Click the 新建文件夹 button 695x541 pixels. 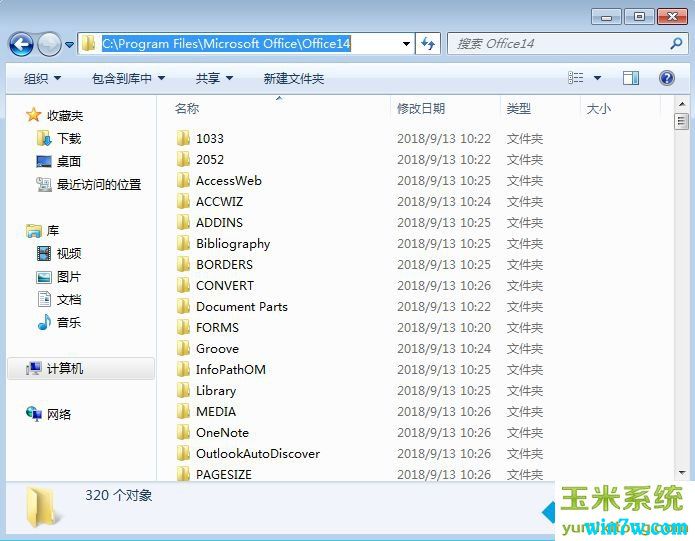(293, 79)
